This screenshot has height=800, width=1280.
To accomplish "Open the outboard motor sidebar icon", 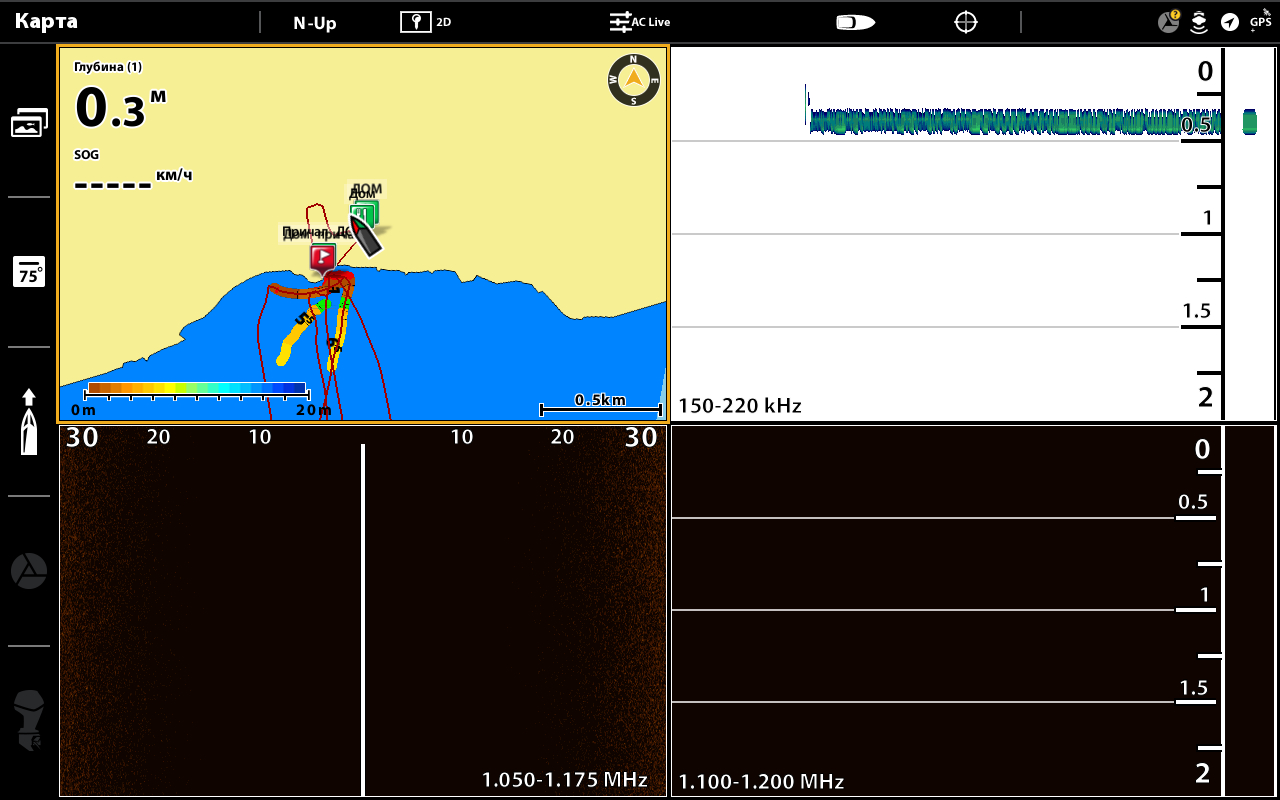I will coord(29,721).
